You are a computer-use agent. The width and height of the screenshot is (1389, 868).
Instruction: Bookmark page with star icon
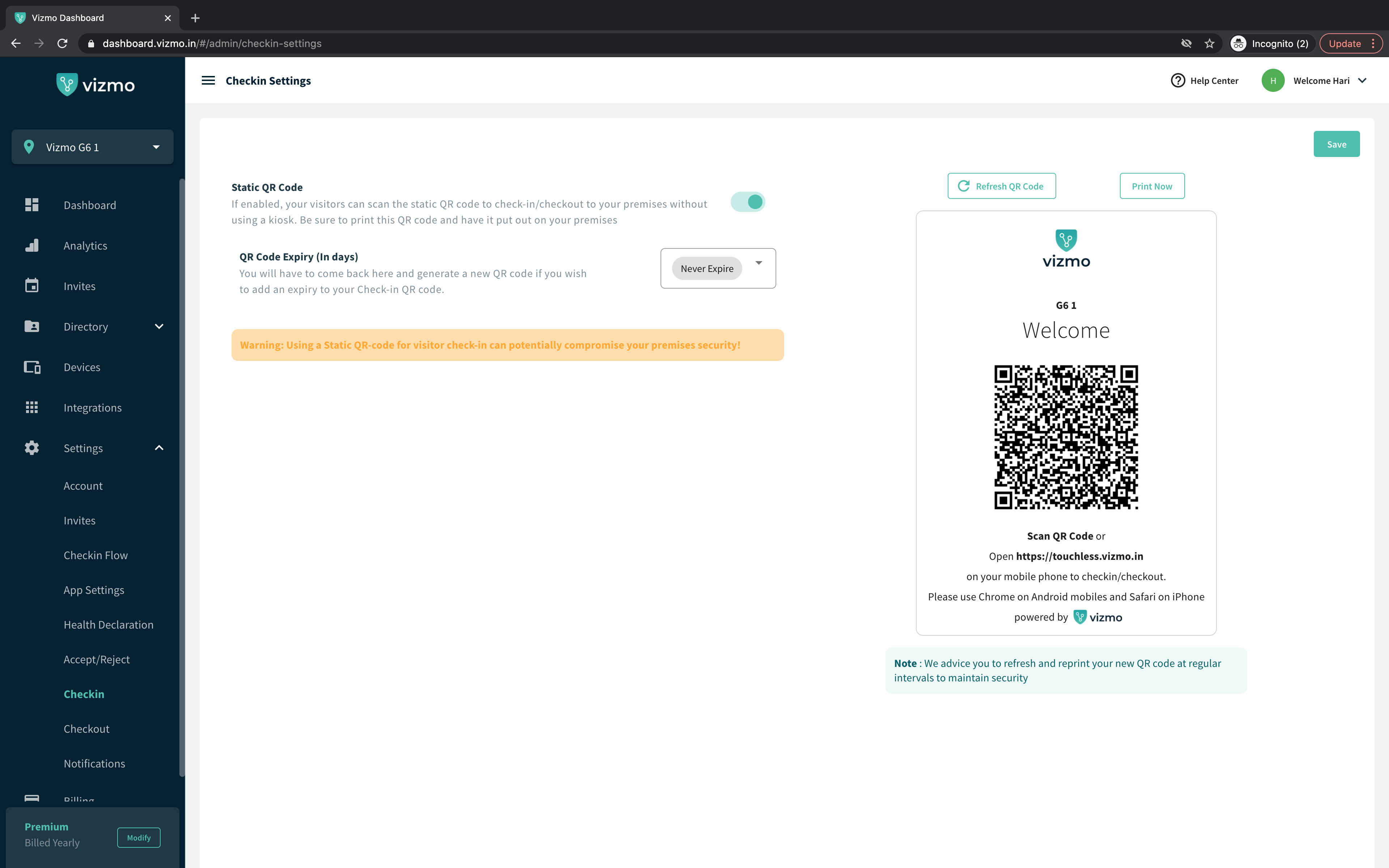click(1209, 44)
